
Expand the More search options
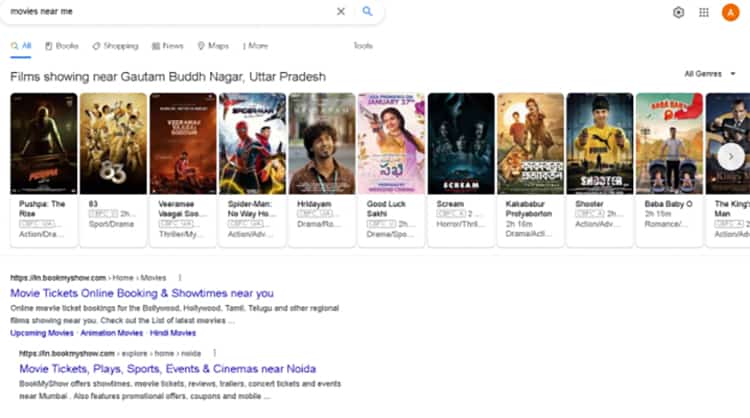[x=255, y=46]
